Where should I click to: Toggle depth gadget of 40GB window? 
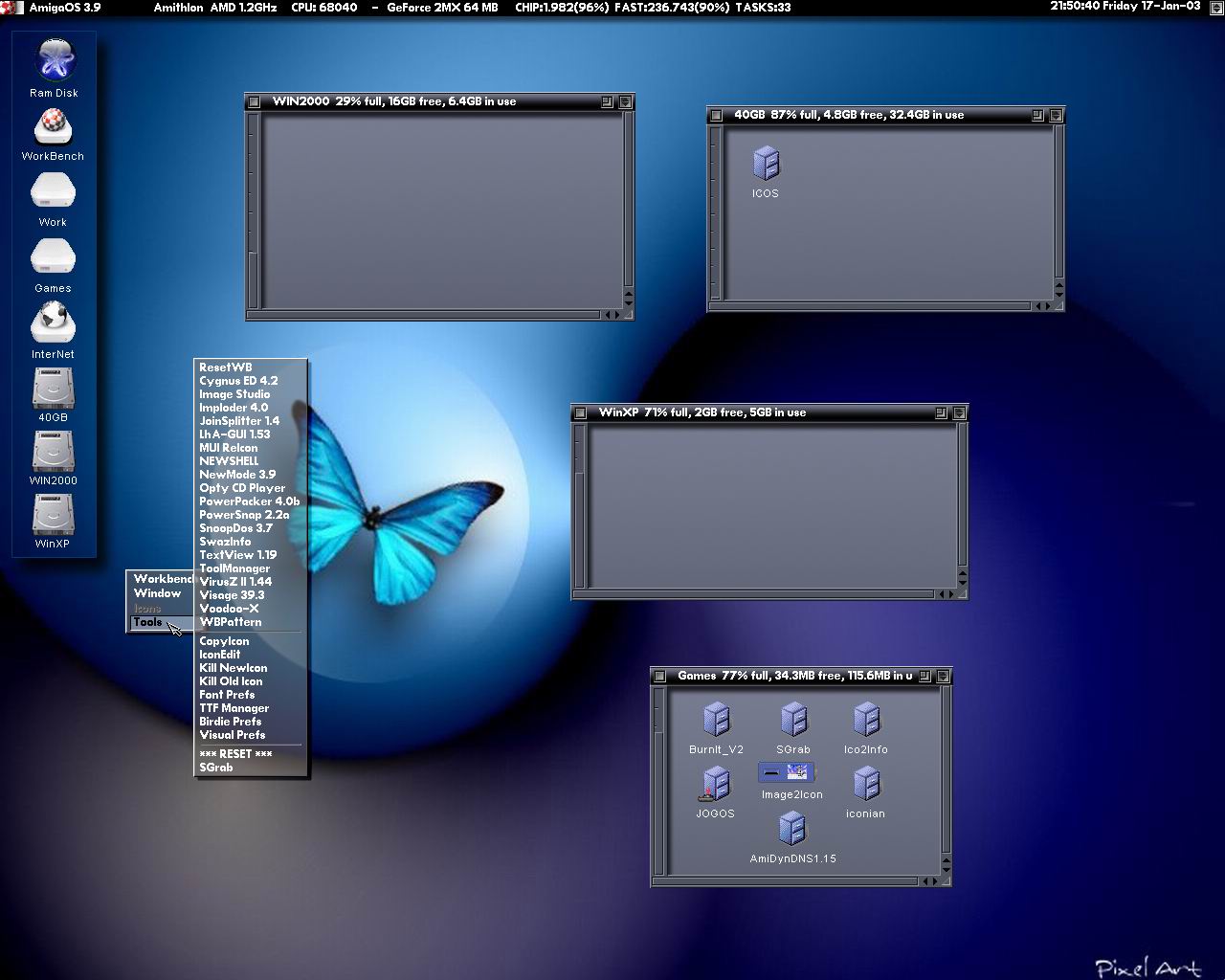tap(1056, 115)
